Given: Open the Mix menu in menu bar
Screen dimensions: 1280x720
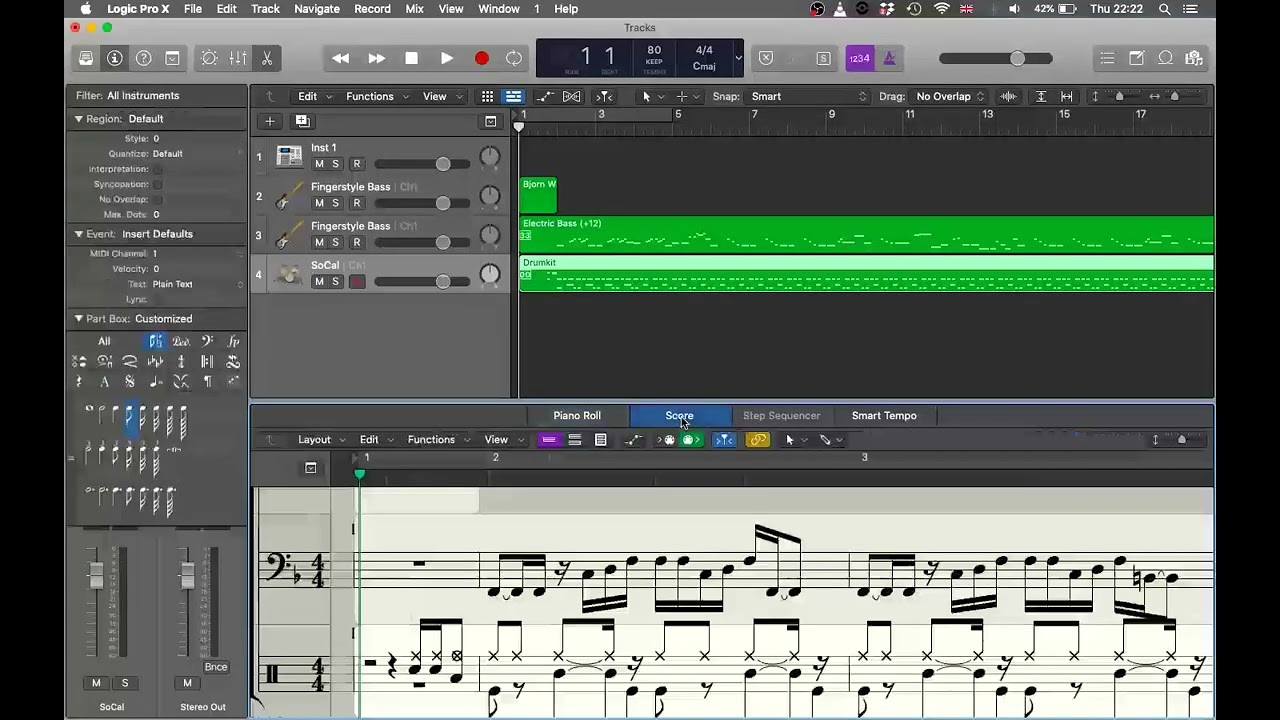Looking at the screenshot, I should click(x=415, y=9).
